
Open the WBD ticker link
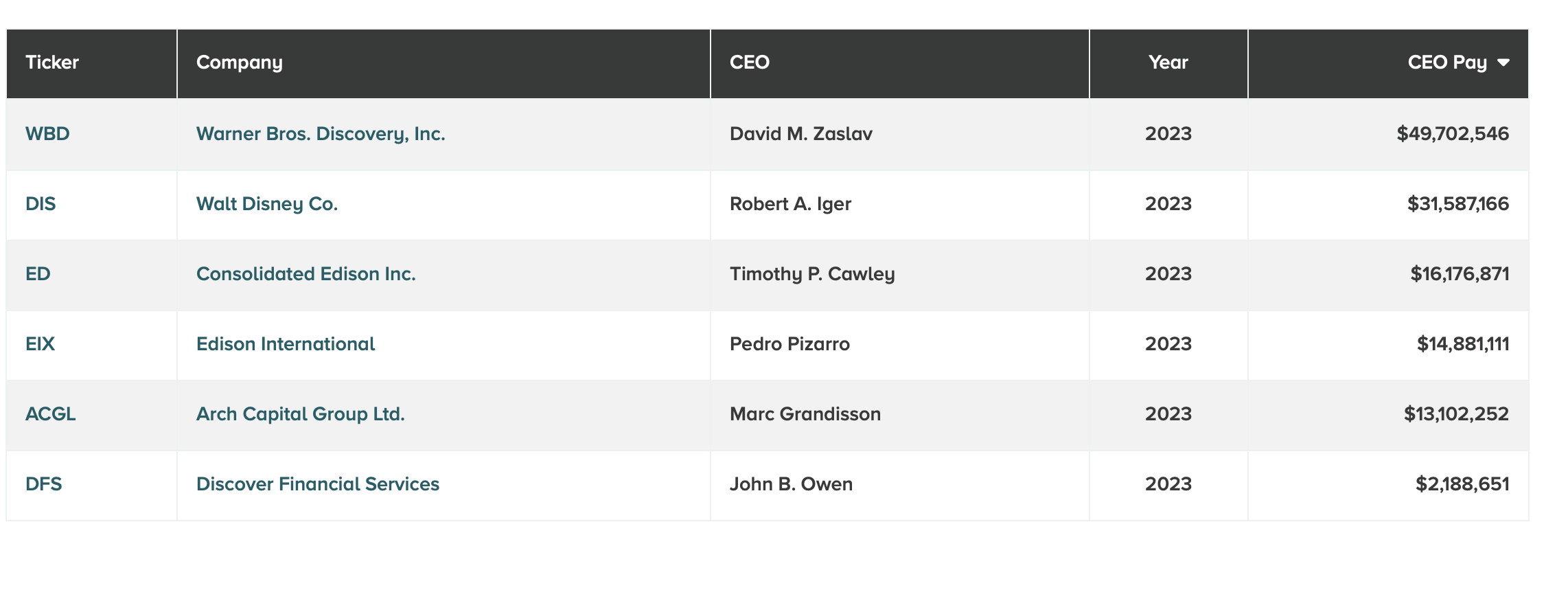[x=47, y=134]
